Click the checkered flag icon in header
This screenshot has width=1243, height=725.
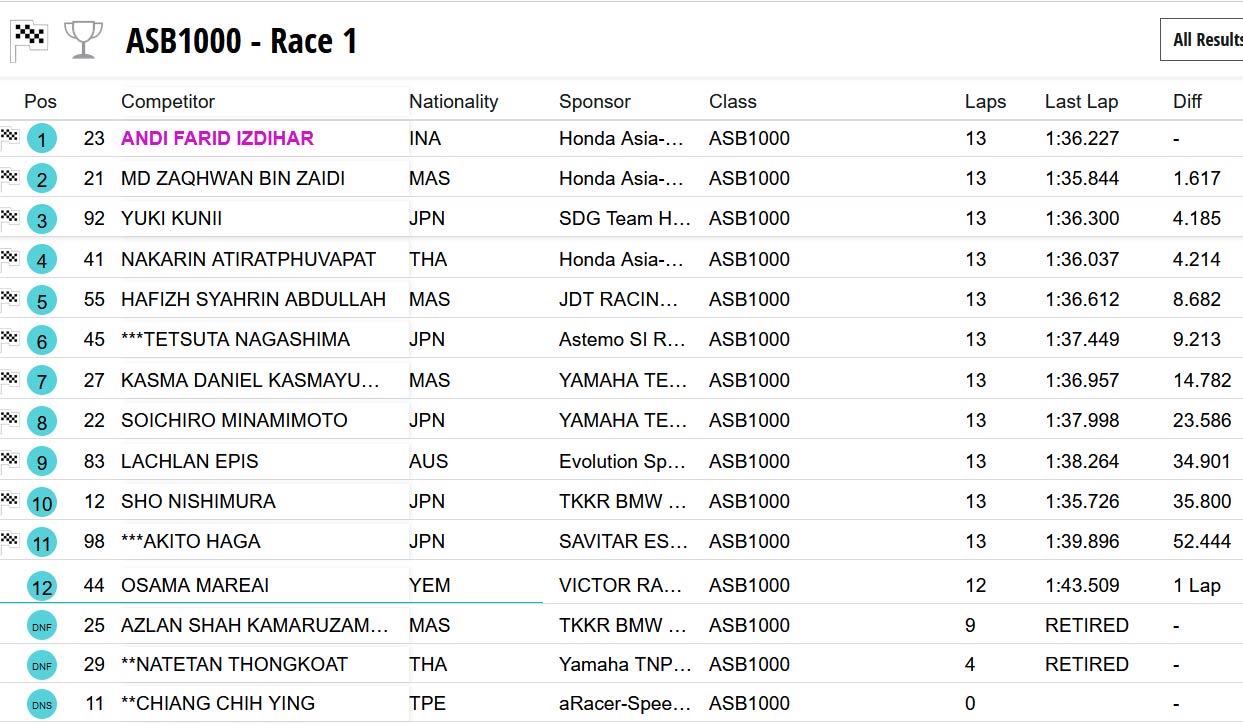(29, 40)
